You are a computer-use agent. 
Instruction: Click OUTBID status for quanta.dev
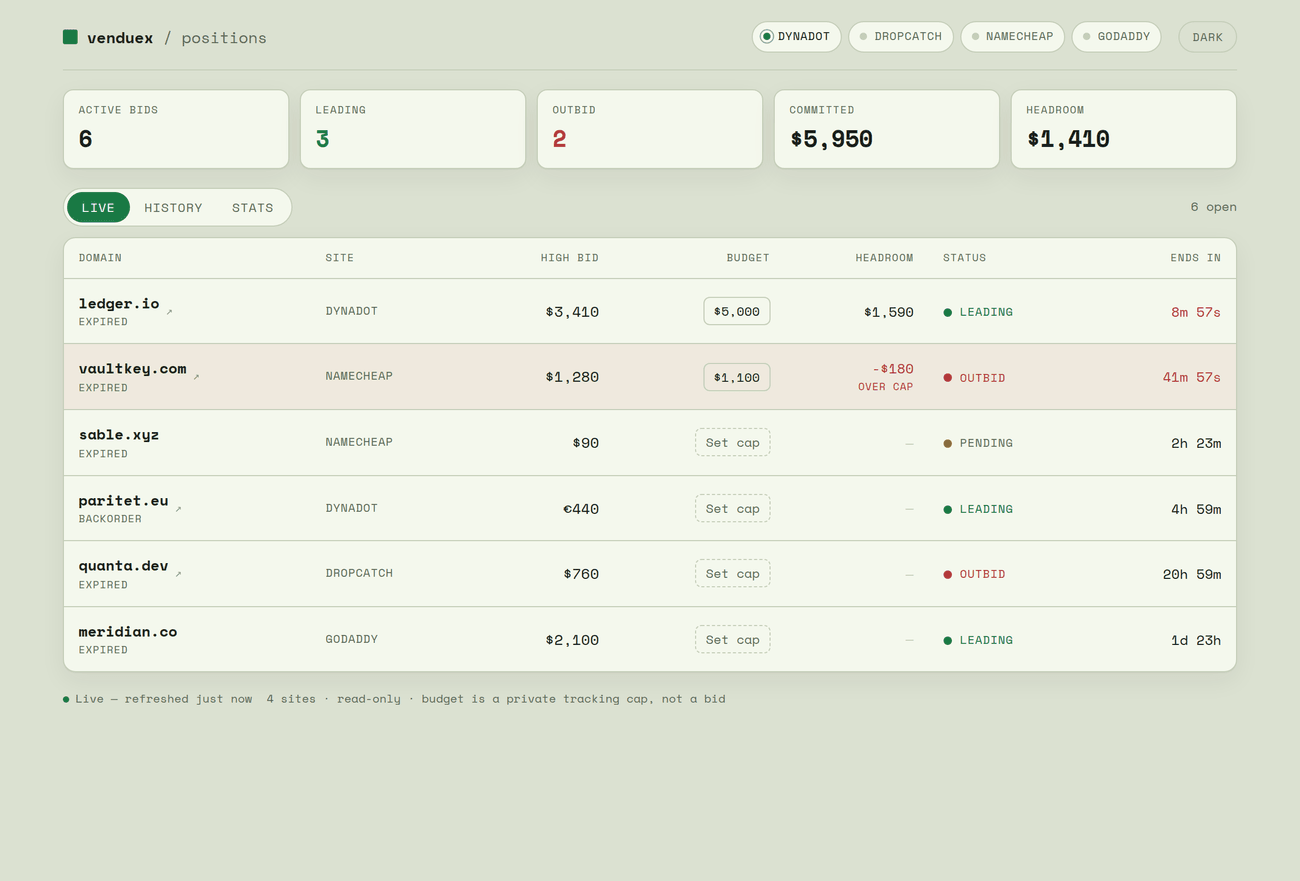pos(974,574)
